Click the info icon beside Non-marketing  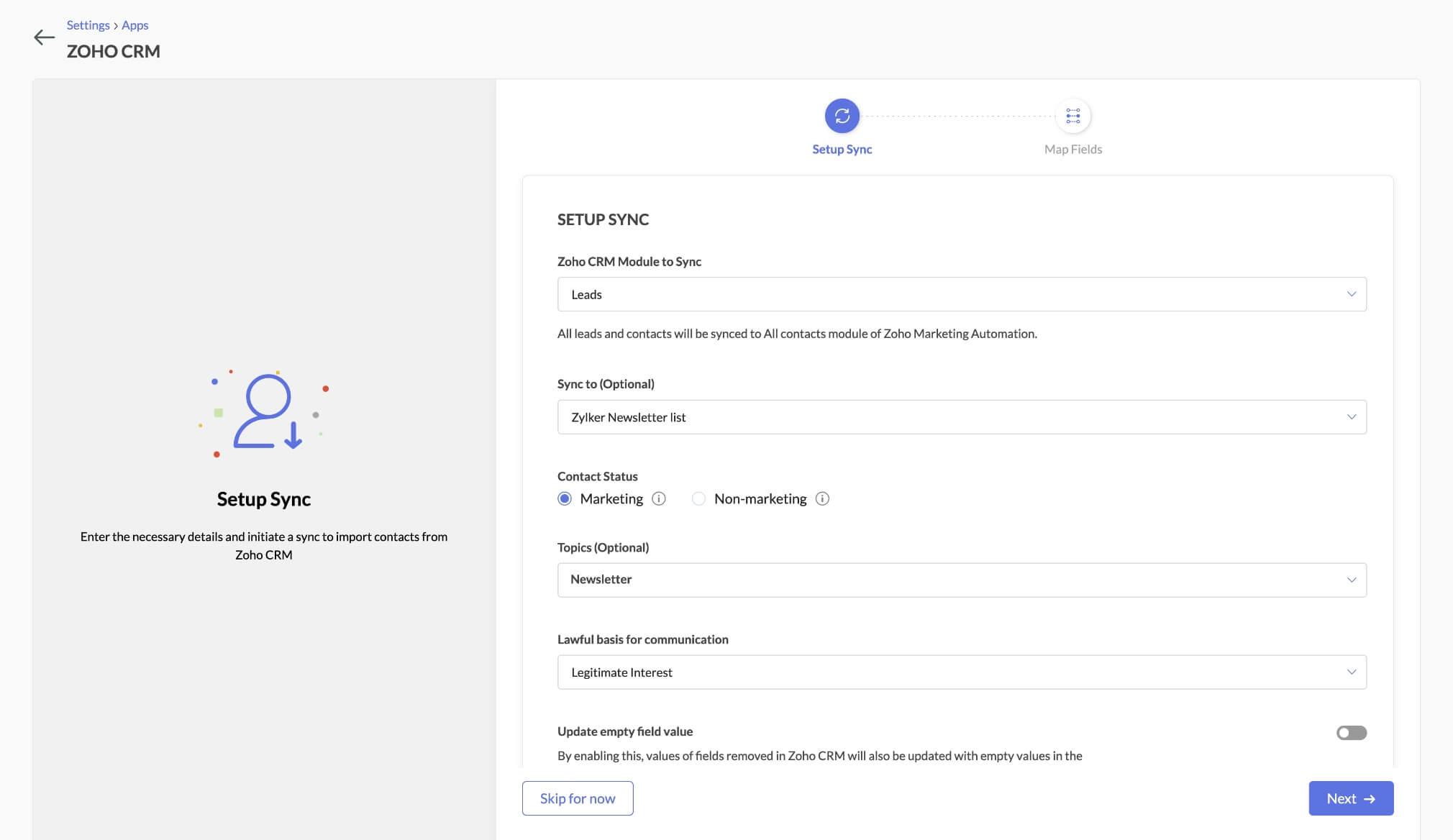click(822, 498)
